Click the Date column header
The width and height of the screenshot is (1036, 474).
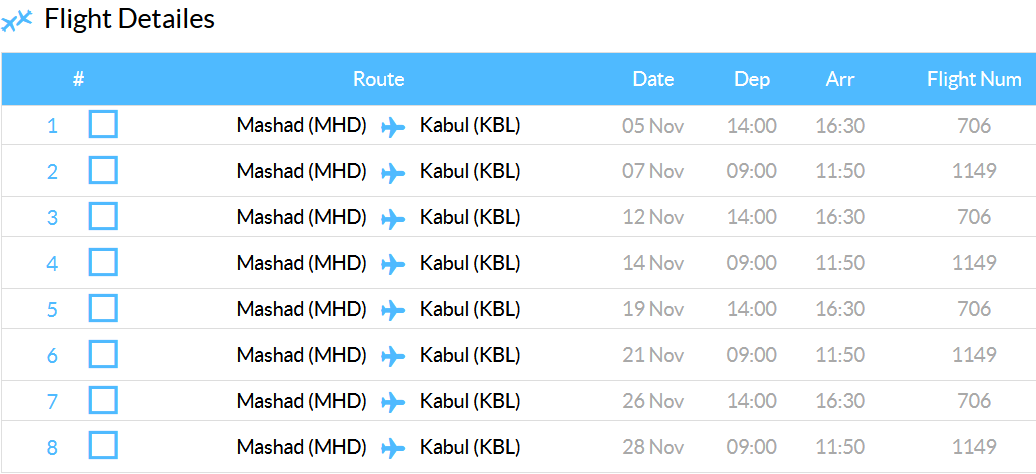(653, 79)
